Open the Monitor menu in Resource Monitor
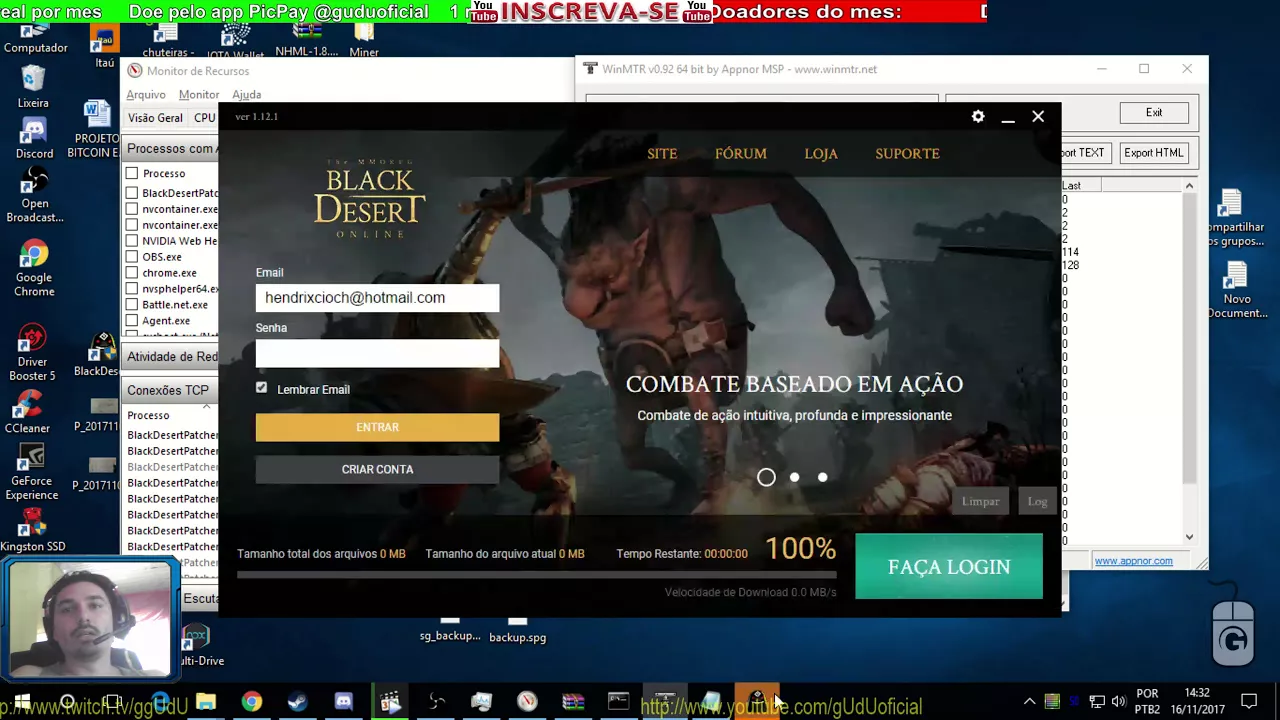 (199, 95)
